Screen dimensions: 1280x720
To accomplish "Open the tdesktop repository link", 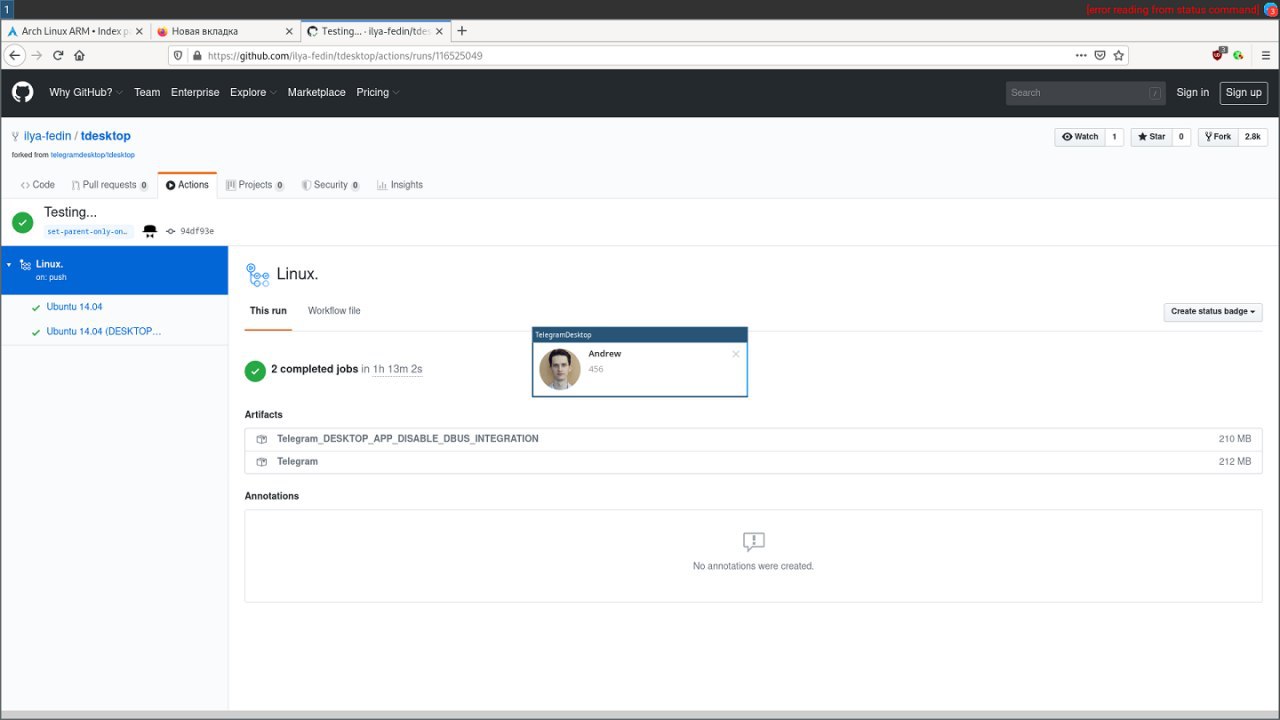I will [x=106, y=136].
